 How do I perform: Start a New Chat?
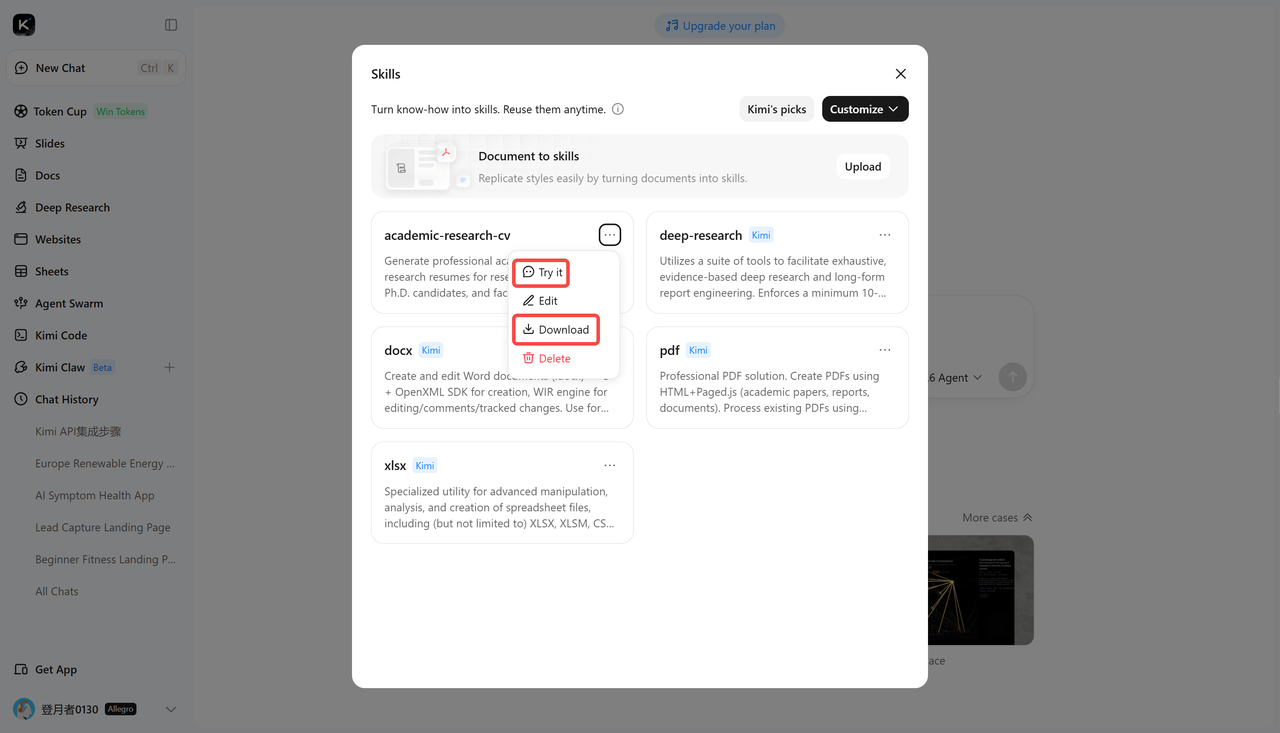96,68
